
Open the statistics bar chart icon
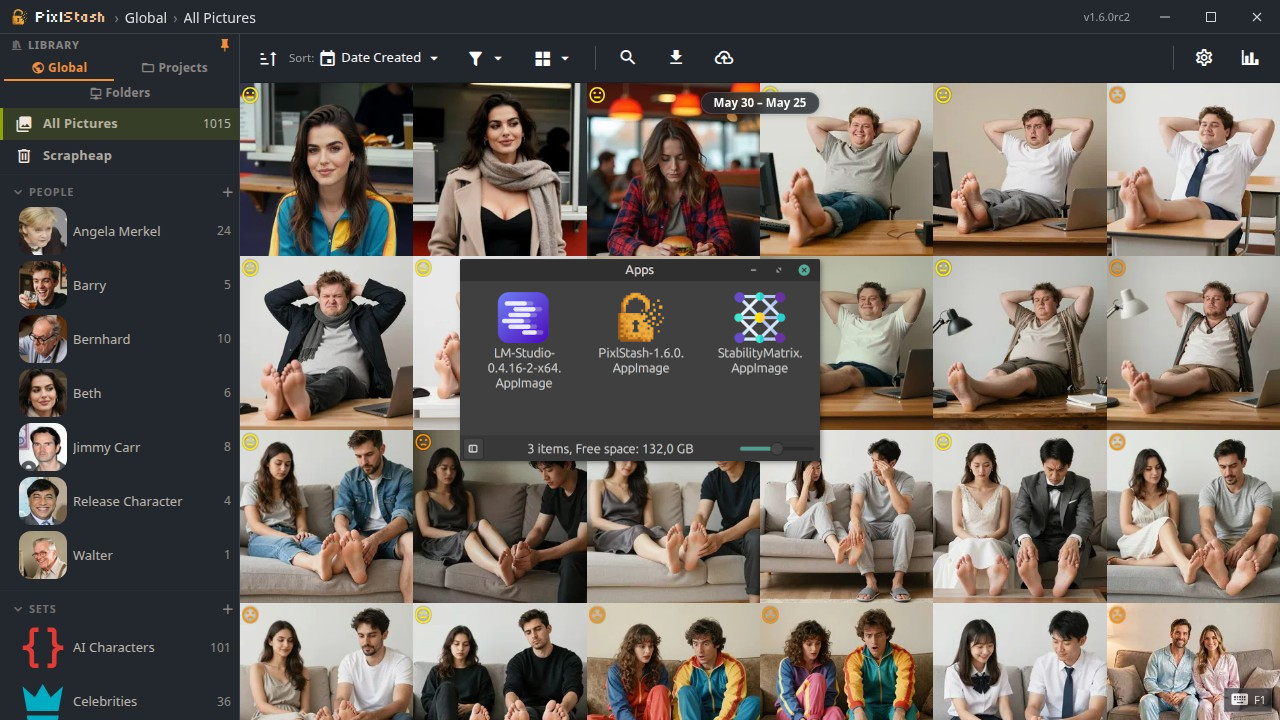point(1250,58)
